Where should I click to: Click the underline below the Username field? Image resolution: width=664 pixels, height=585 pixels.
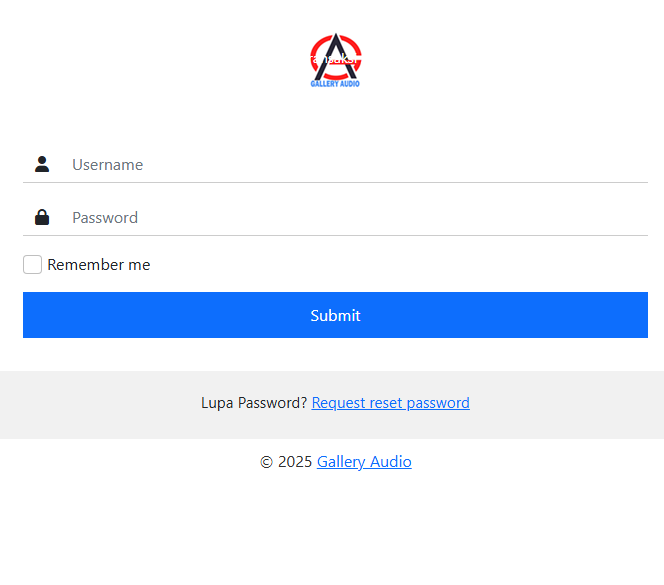point(335,182)
